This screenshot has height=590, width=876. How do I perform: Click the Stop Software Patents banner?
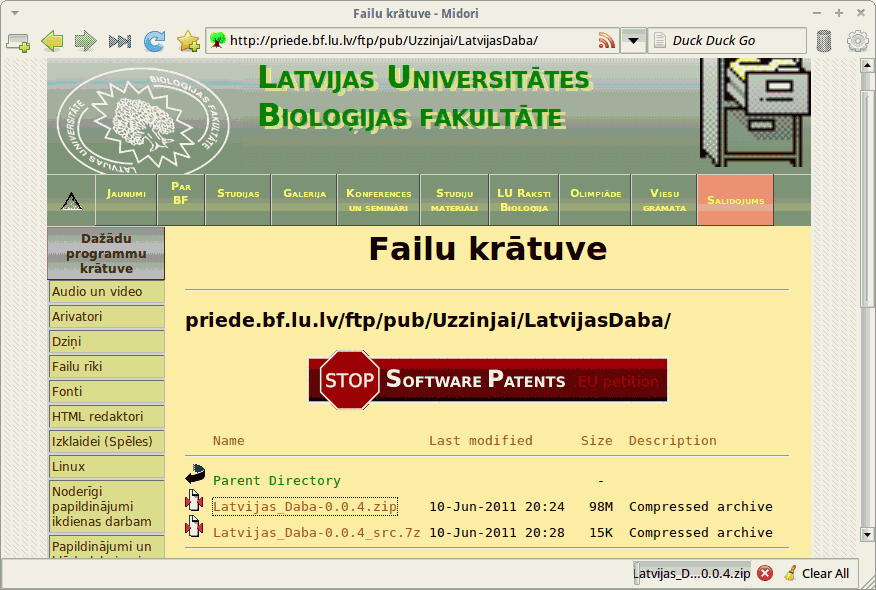[x=488, y=380]
